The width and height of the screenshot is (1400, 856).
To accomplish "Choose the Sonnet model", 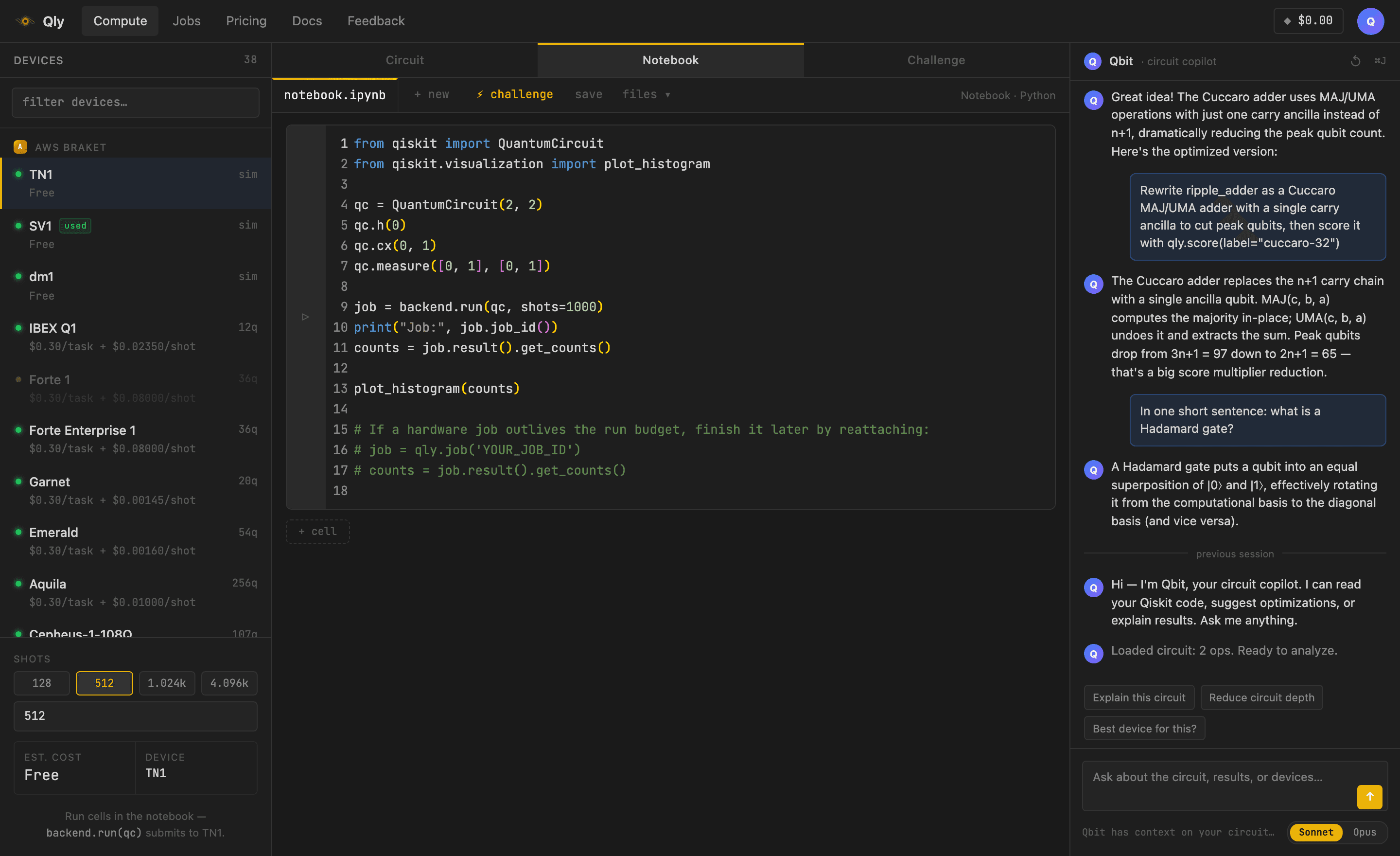I will [x=1315, y=832].
